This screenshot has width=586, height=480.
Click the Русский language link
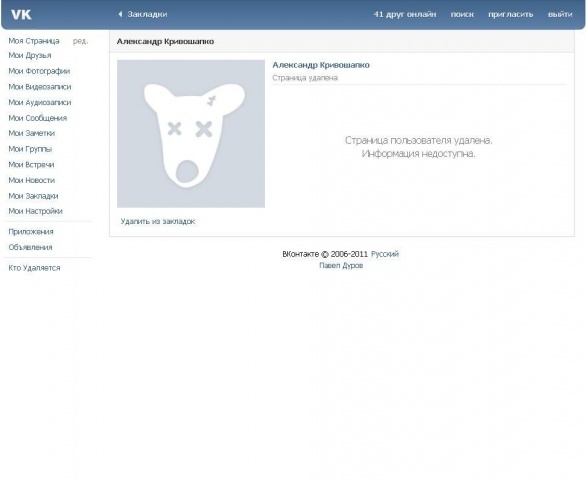[385, 254]
